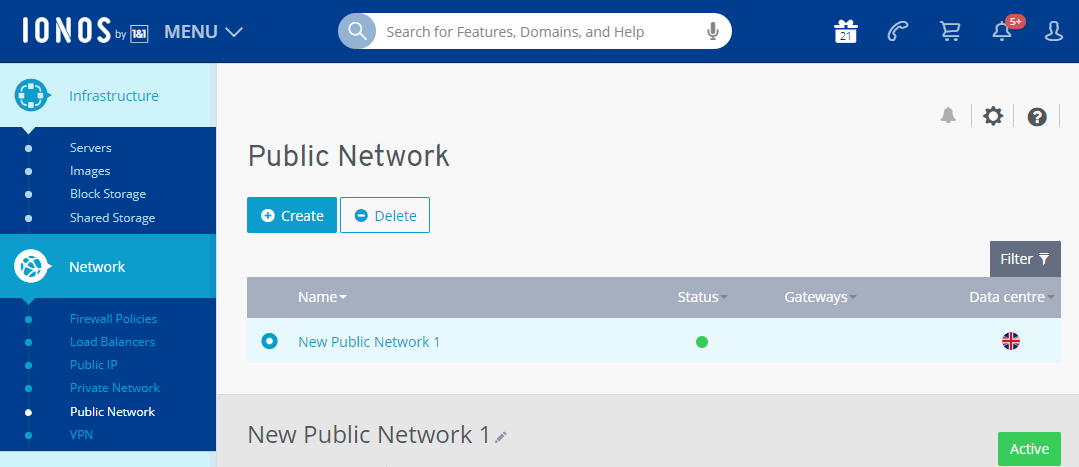Expand the MENU dropdown
1079x467 pixels.
coord(204,32)
